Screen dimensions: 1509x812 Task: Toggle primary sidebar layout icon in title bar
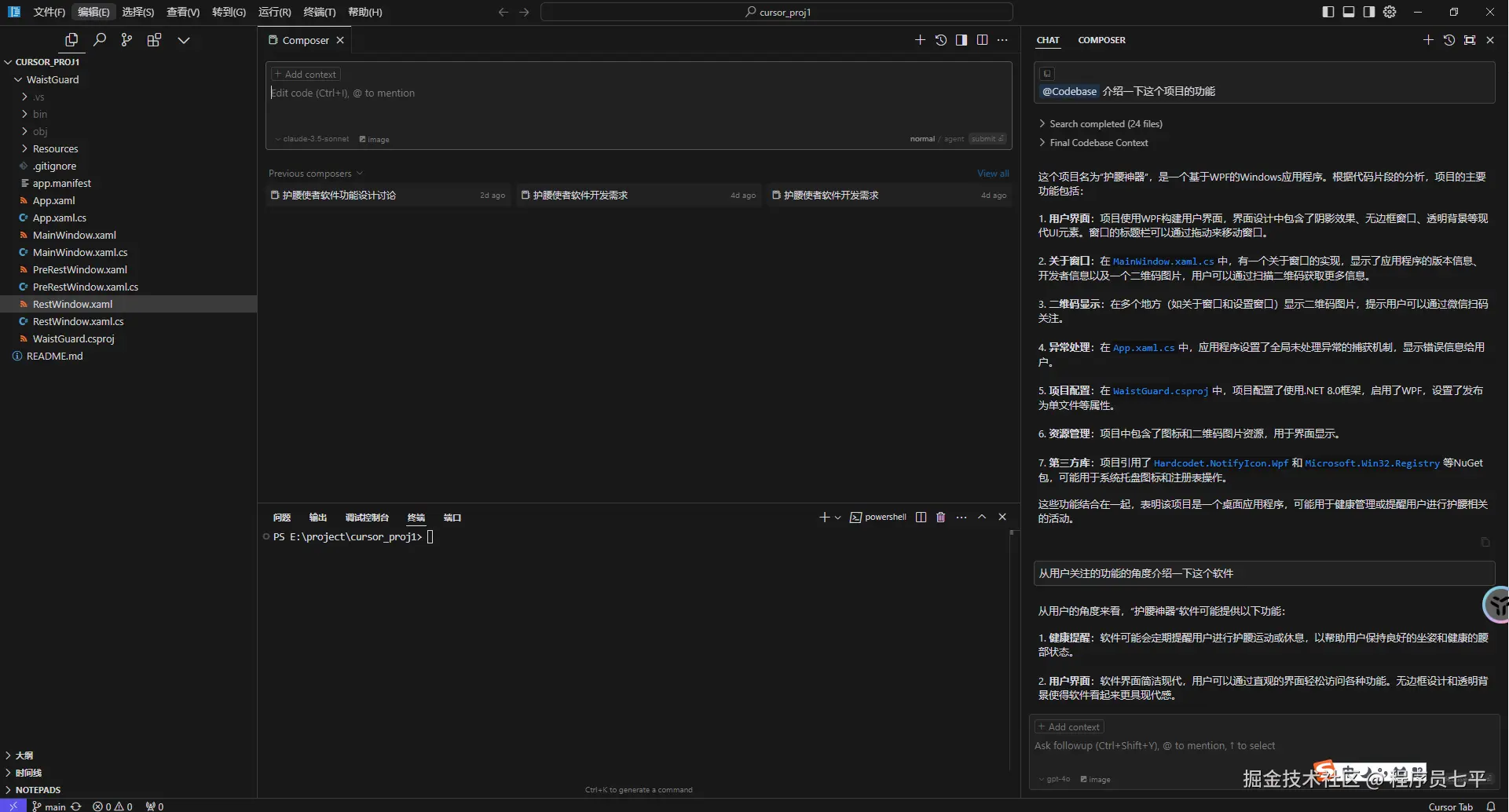tap(1328, 12)
